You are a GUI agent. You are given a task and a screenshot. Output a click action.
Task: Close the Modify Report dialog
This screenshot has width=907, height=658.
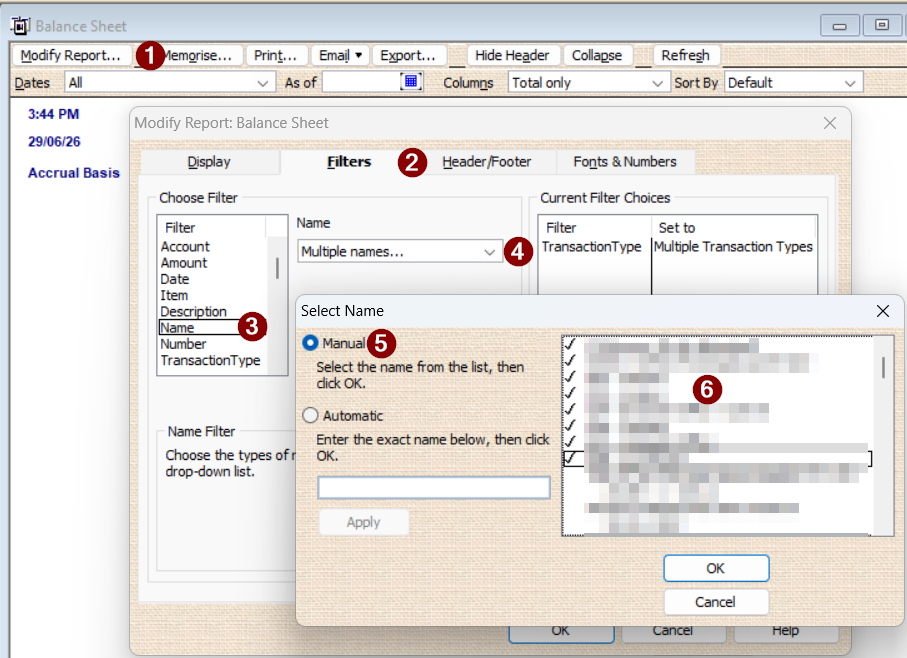pos(829,123)
